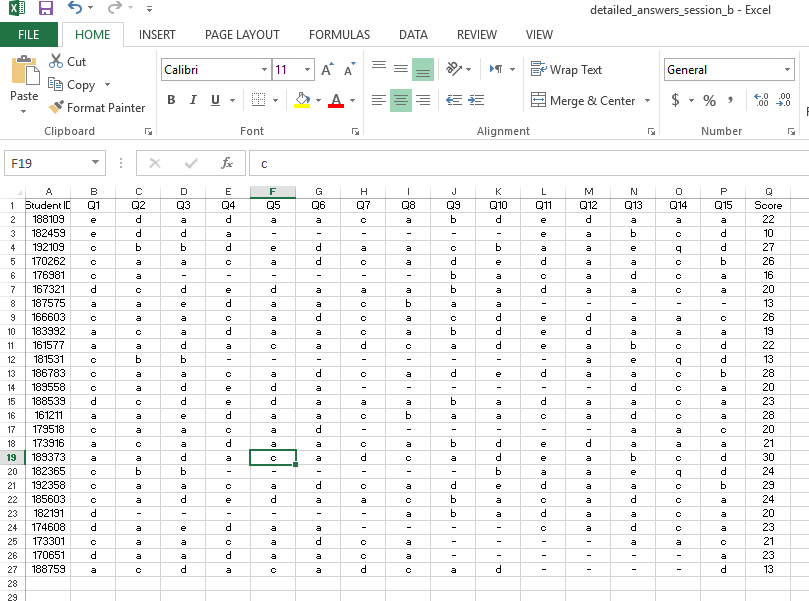The image size is (809, 601).
Task: Toggle the Underline formatting
Action: point(212,101)
